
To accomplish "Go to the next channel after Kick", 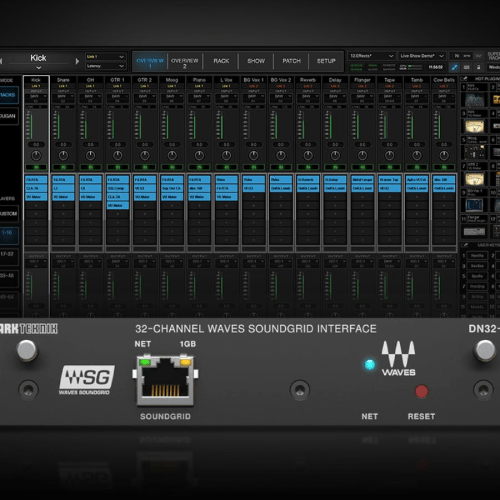I will [x=77, y=61].
